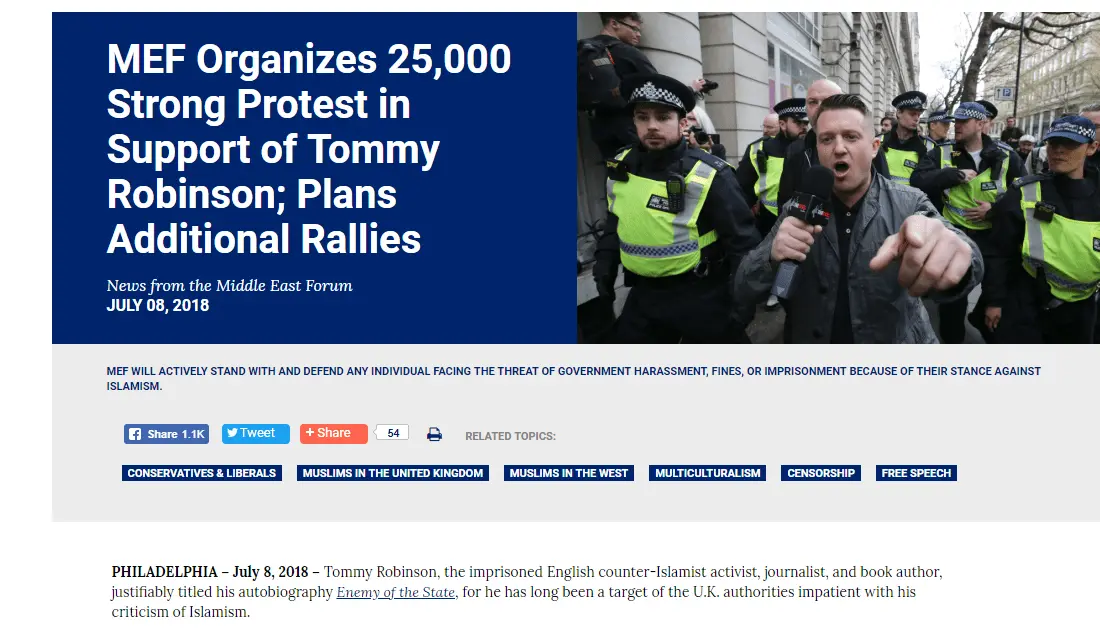Open Conservatives & Liberals topic tag
Viewport: 1100px width, 632px height.
(202, 473)
